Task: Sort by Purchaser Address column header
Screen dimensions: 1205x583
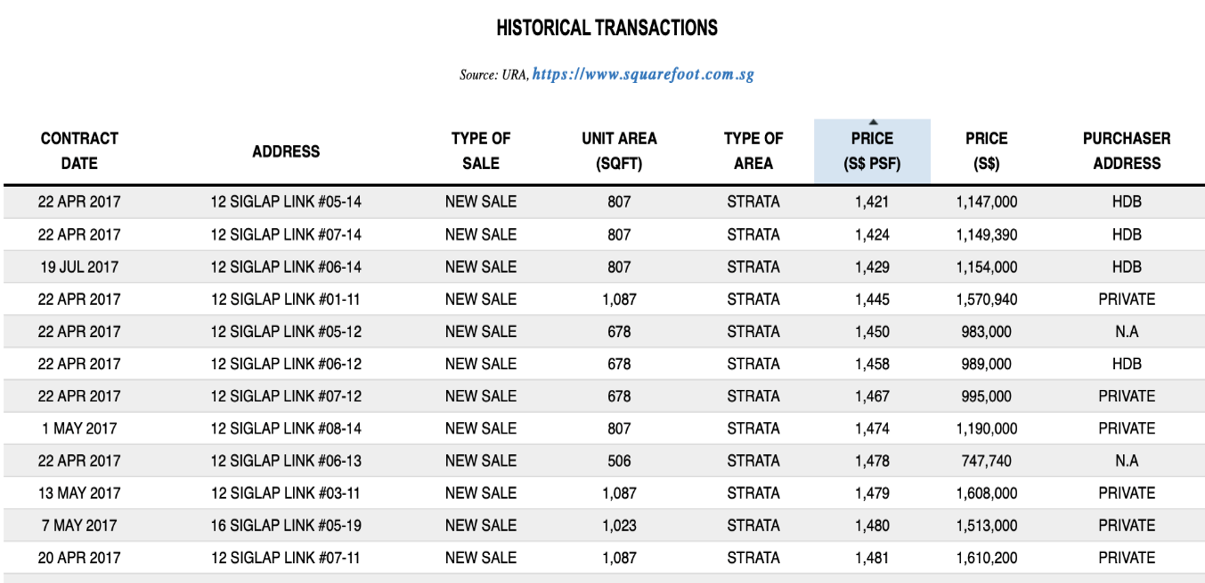Action: tap(1126, 151)
